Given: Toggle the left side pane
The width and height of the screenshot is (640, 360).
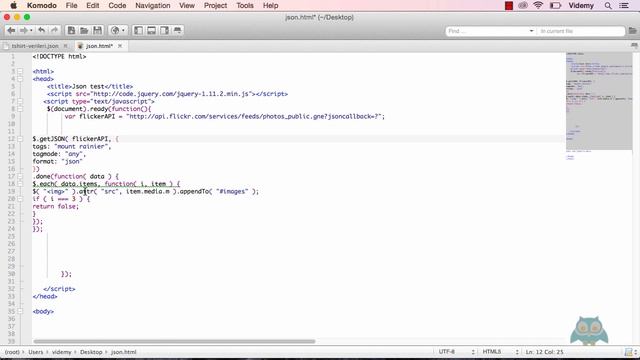Looking at the screenshot, I should point(138,31).
